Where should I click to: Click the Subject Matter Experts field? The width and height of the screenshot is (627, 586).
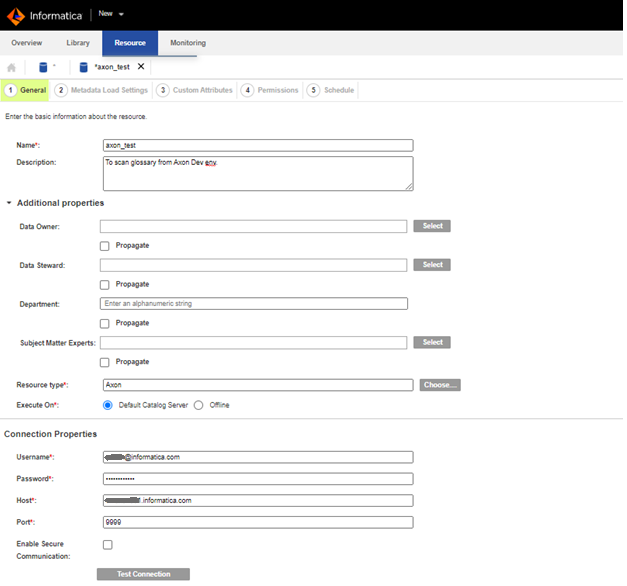tap(254, 342)
